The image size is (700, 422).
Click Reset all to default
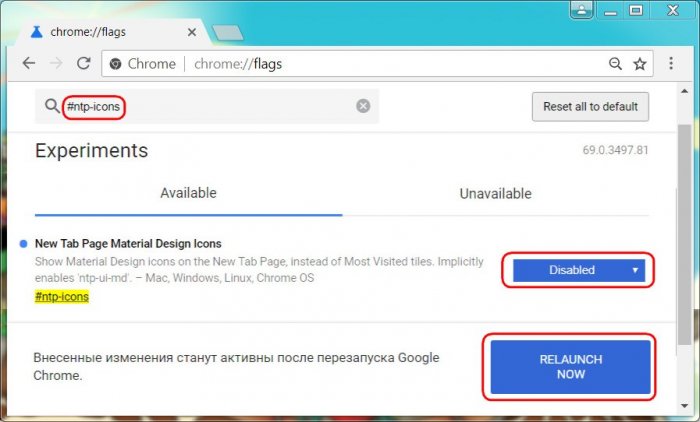click(x=590, y=107)
